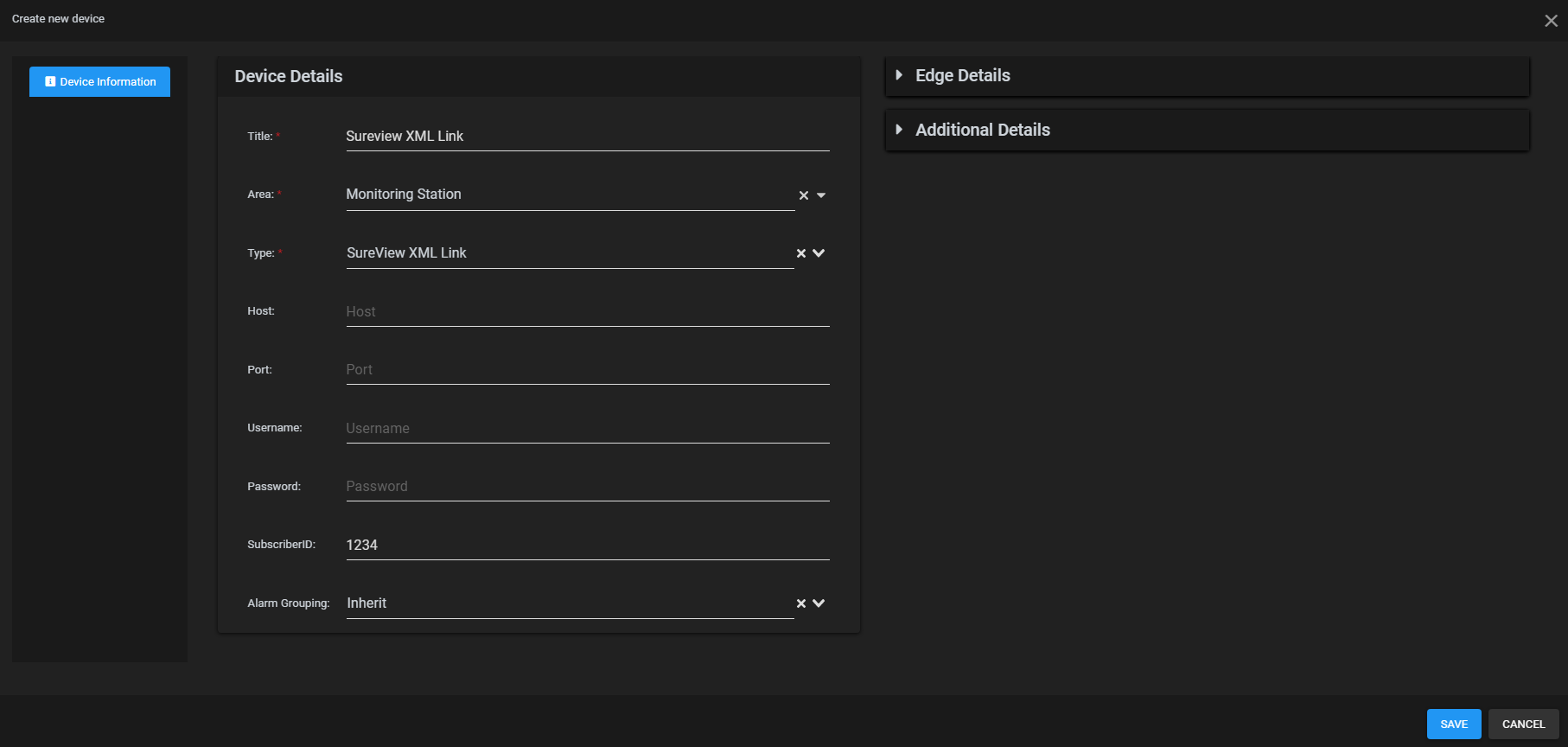Viewport: 1568px width, 747px height.
Task: Close the Create new device dialog
Action: click(x=1551, y=21)
